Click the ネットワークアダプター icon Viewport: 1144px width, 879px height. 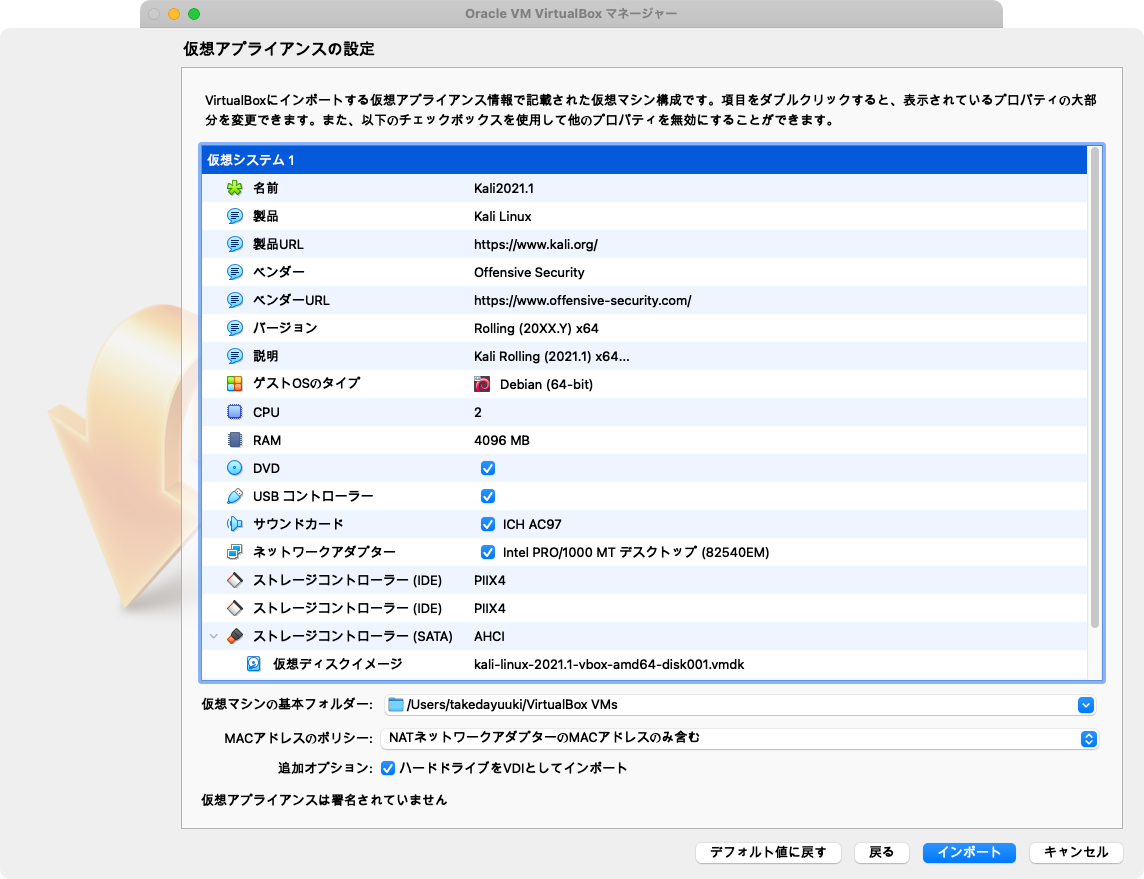[234, 551]
